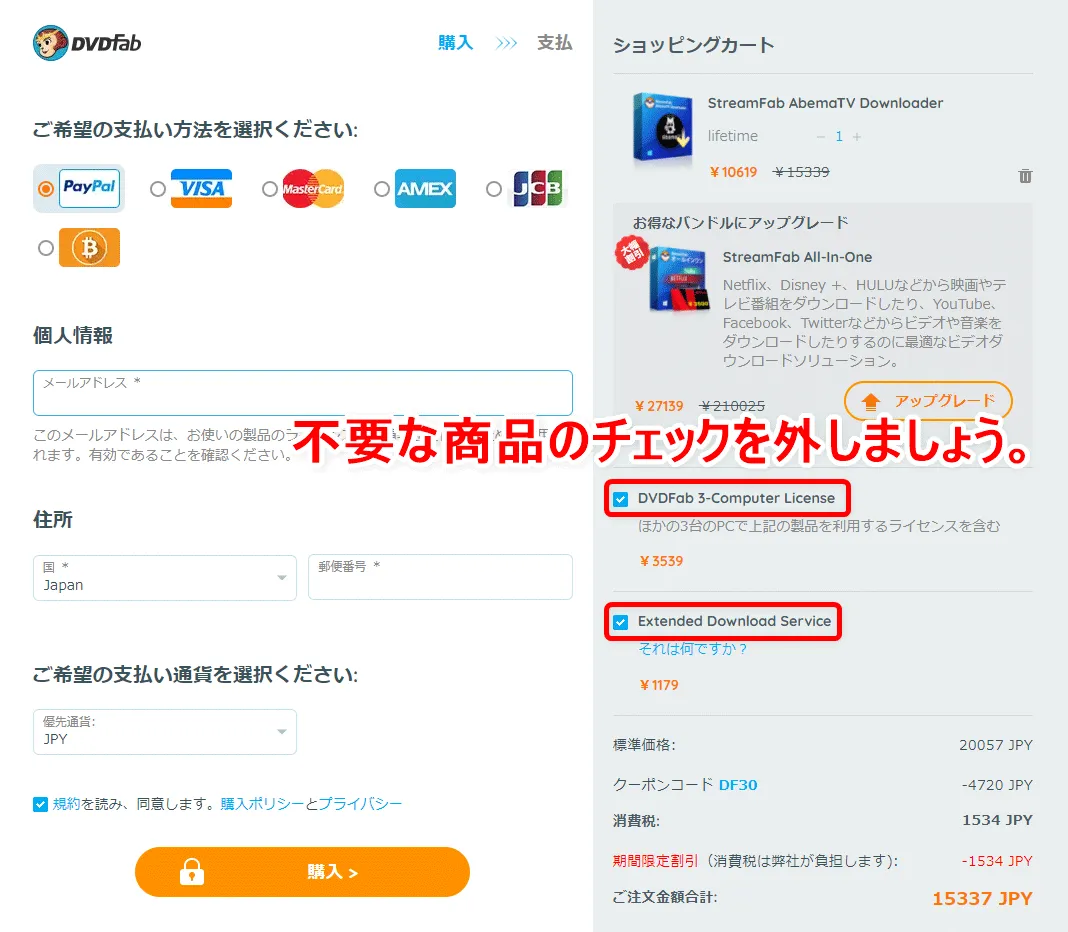Go to the 購入 step tab

pyautogui.click(x=456, y=43)
